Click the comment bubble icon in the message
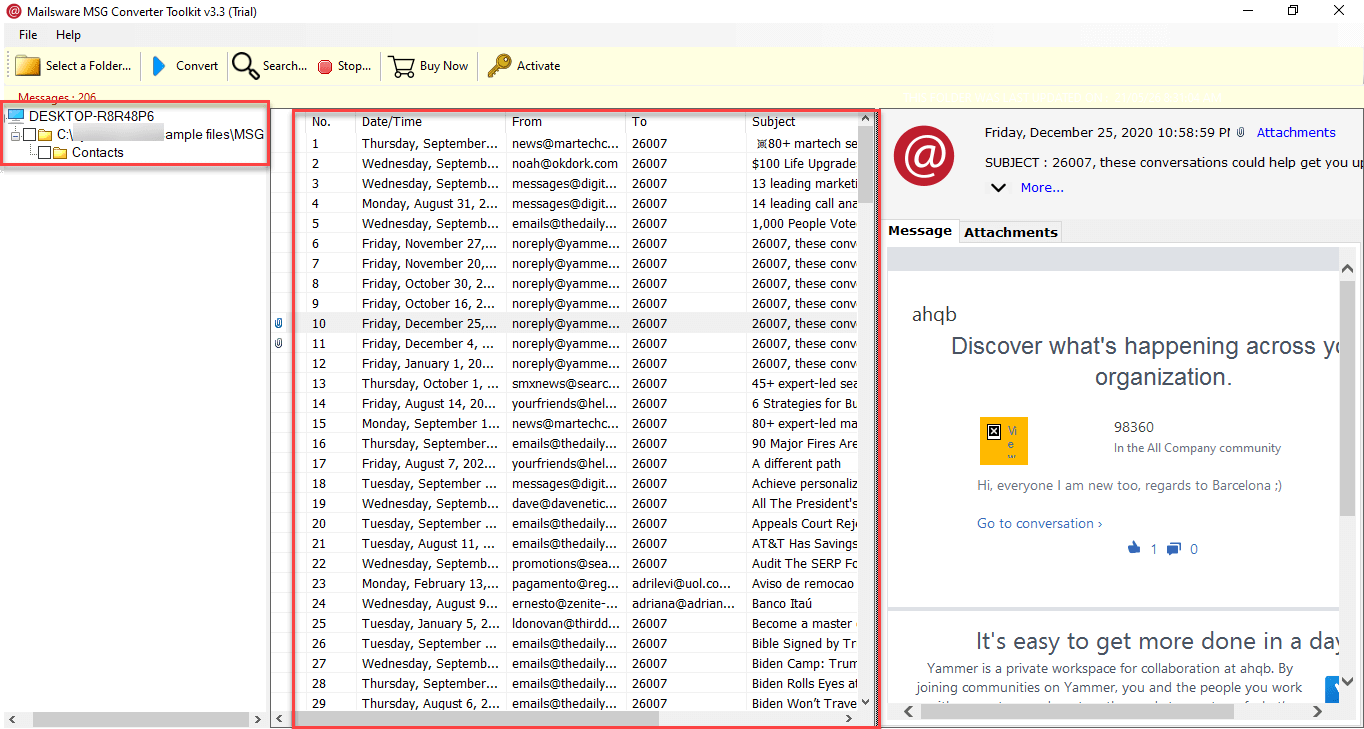This screenshot has width=1364, height=729. coord(1174,548)
